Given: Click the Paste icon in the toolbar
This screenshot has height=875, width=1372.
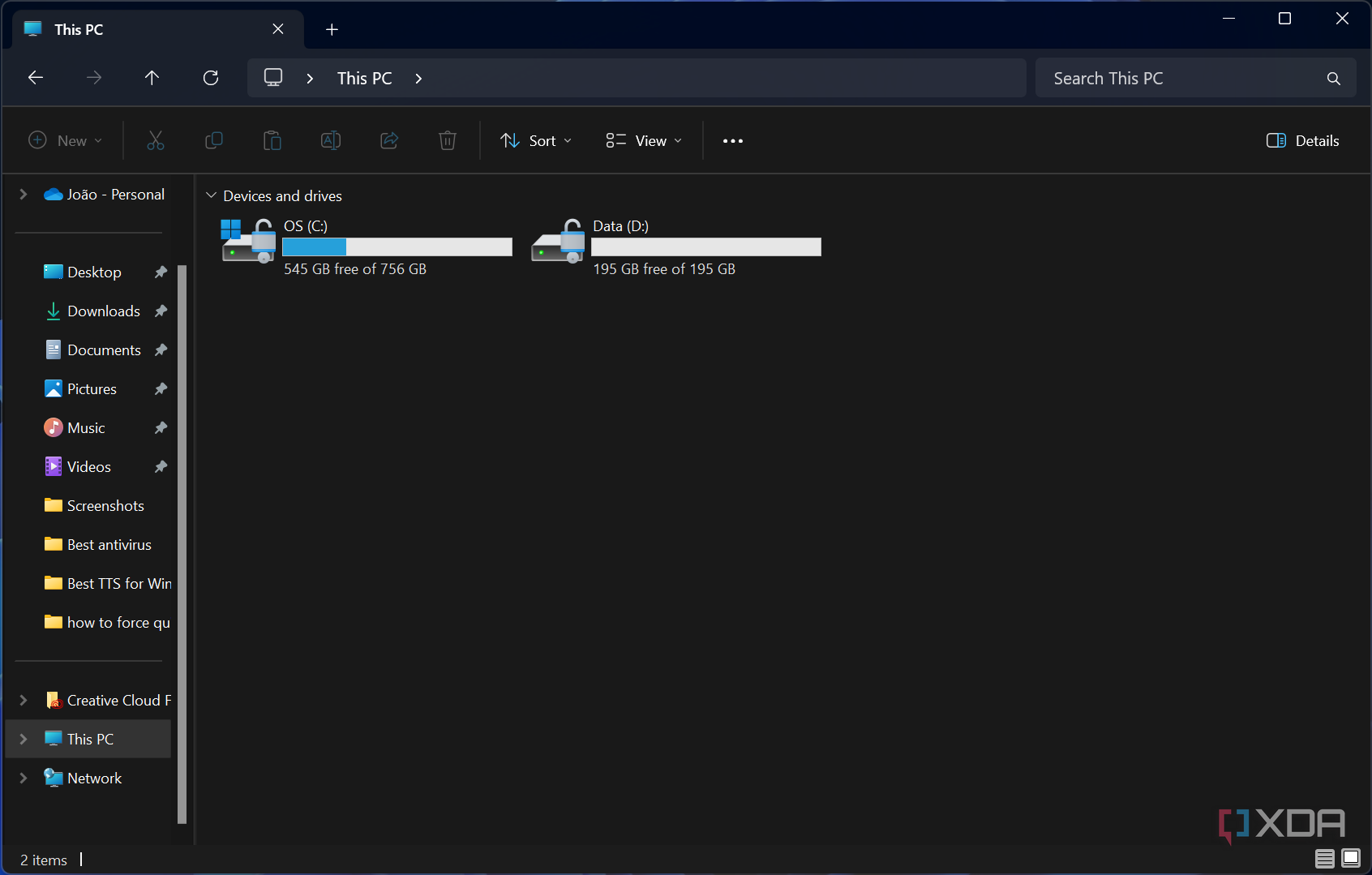Looking at the screenshot, I should point(272,140).
